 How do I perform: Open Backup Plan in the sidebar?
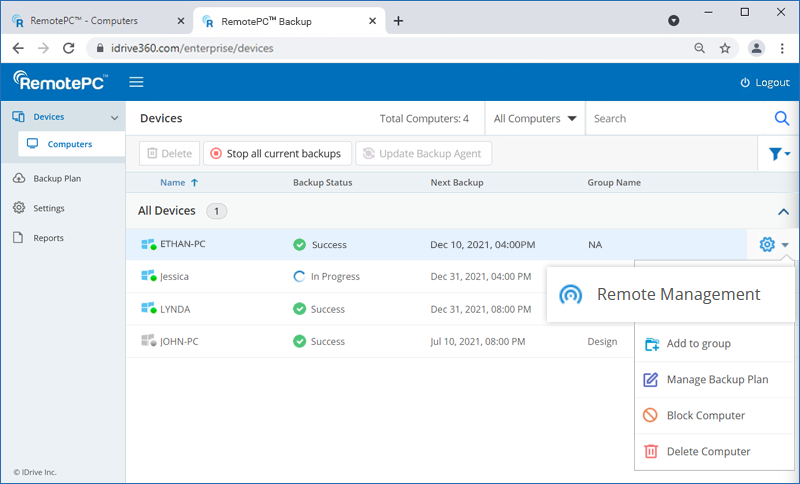coord(57,178)
